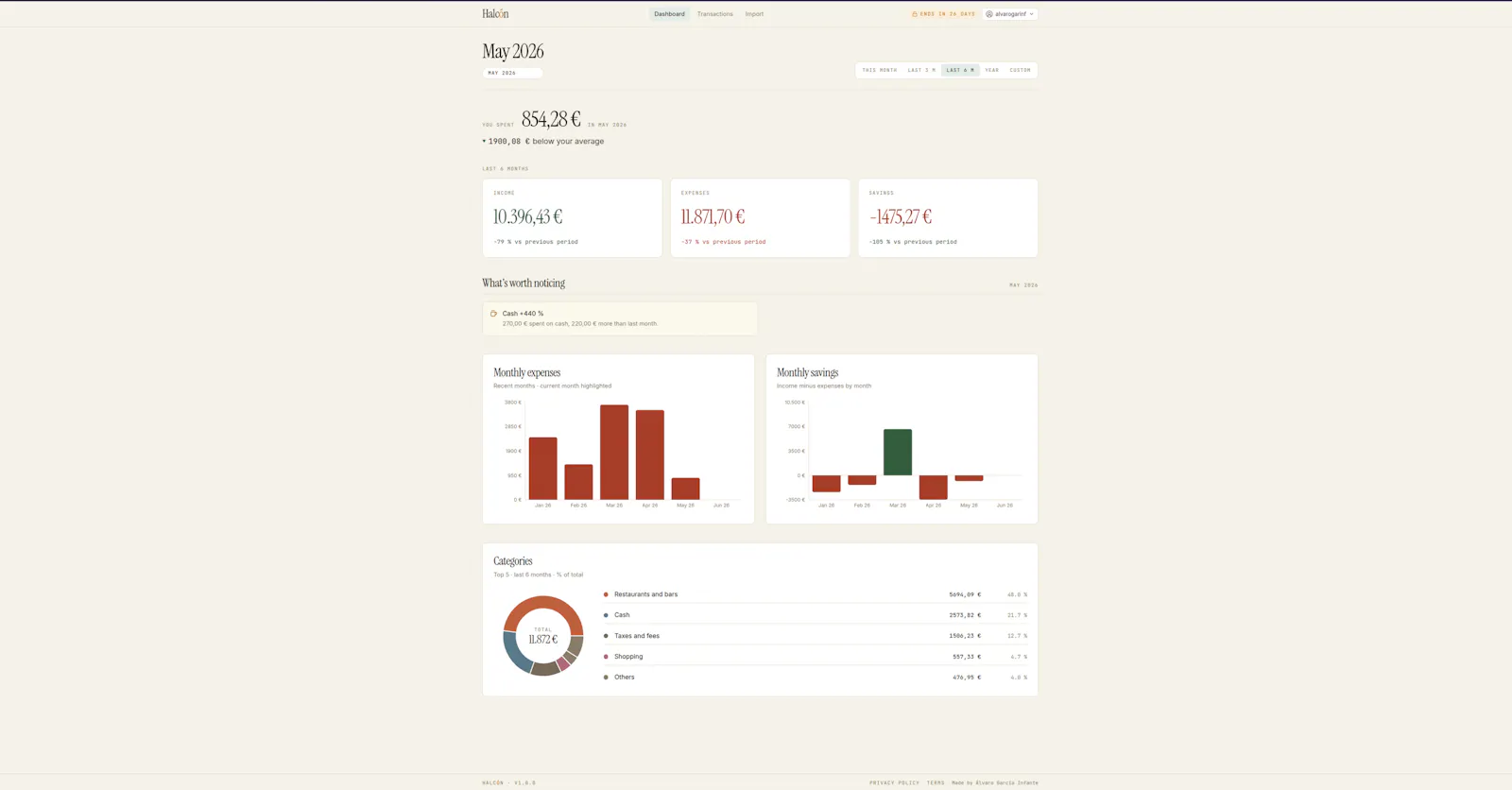Select the YEAR period

coord(992,70)
